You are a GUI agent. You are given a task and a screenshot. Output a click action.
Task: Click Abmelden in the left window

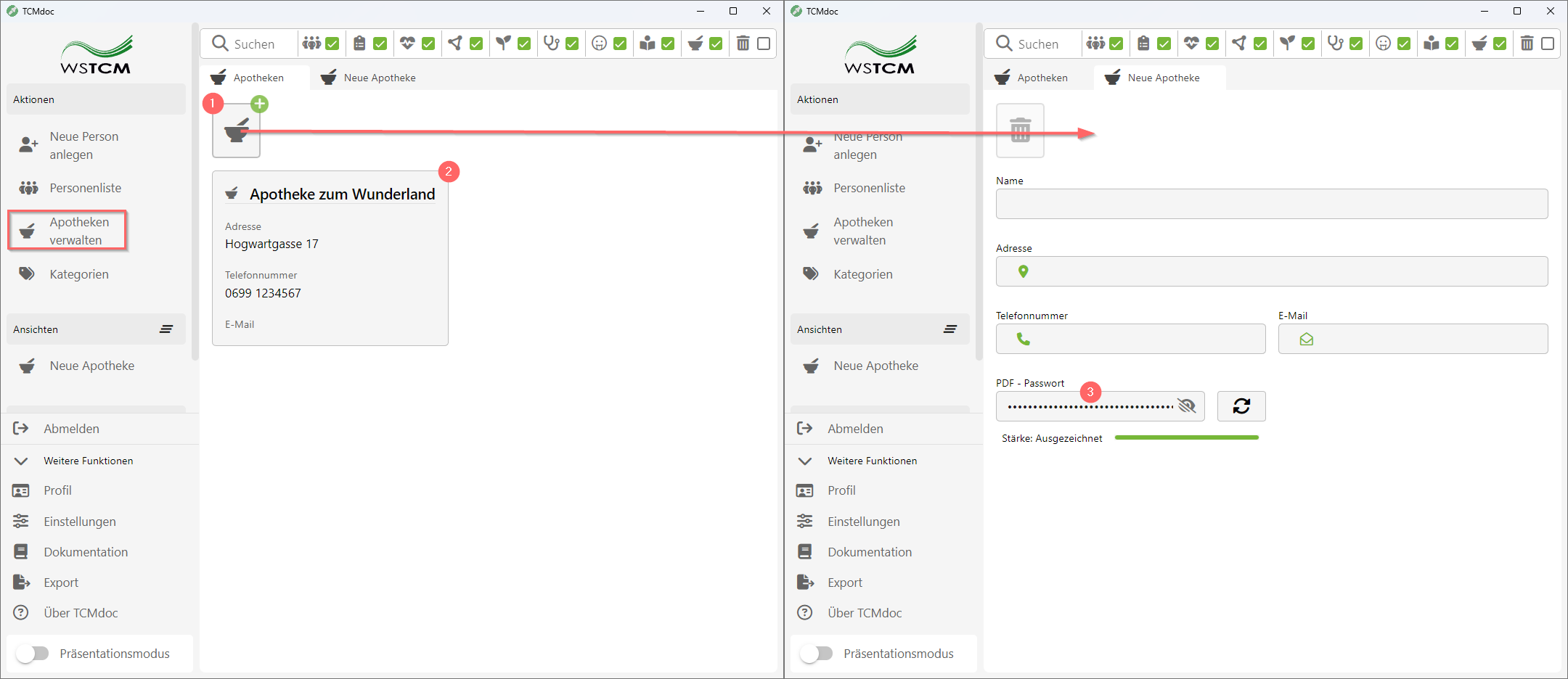(71, 429)
